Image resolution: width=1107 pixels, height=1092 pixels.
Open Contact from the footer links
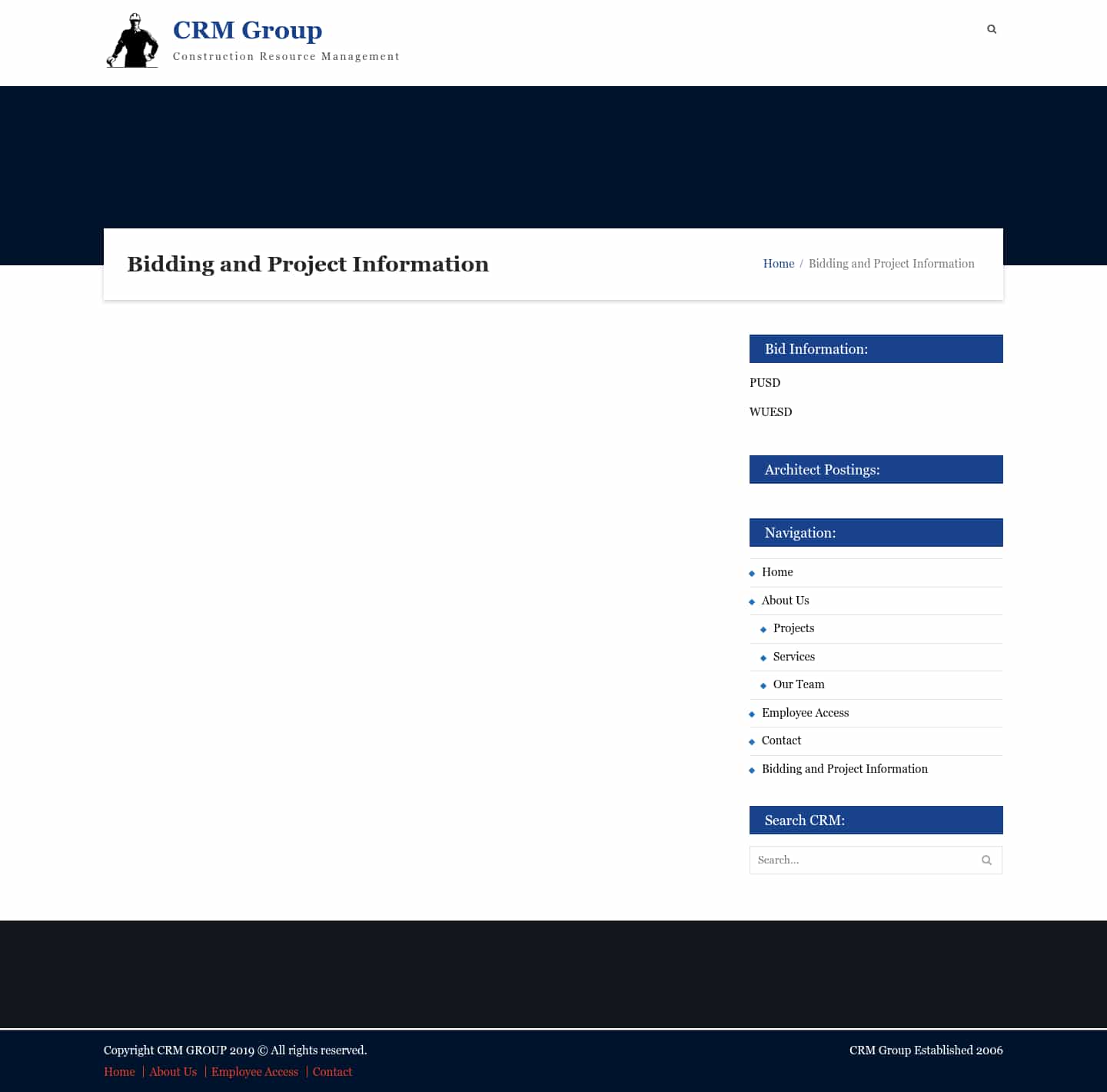click(x=332, y=1071)
